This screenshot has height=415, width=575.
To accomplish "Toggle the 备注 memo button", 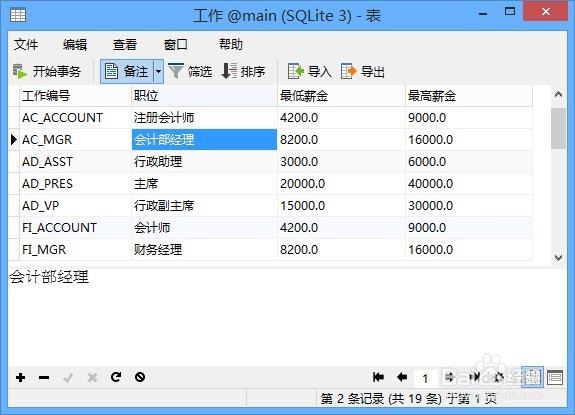I will tap(127, 71).
